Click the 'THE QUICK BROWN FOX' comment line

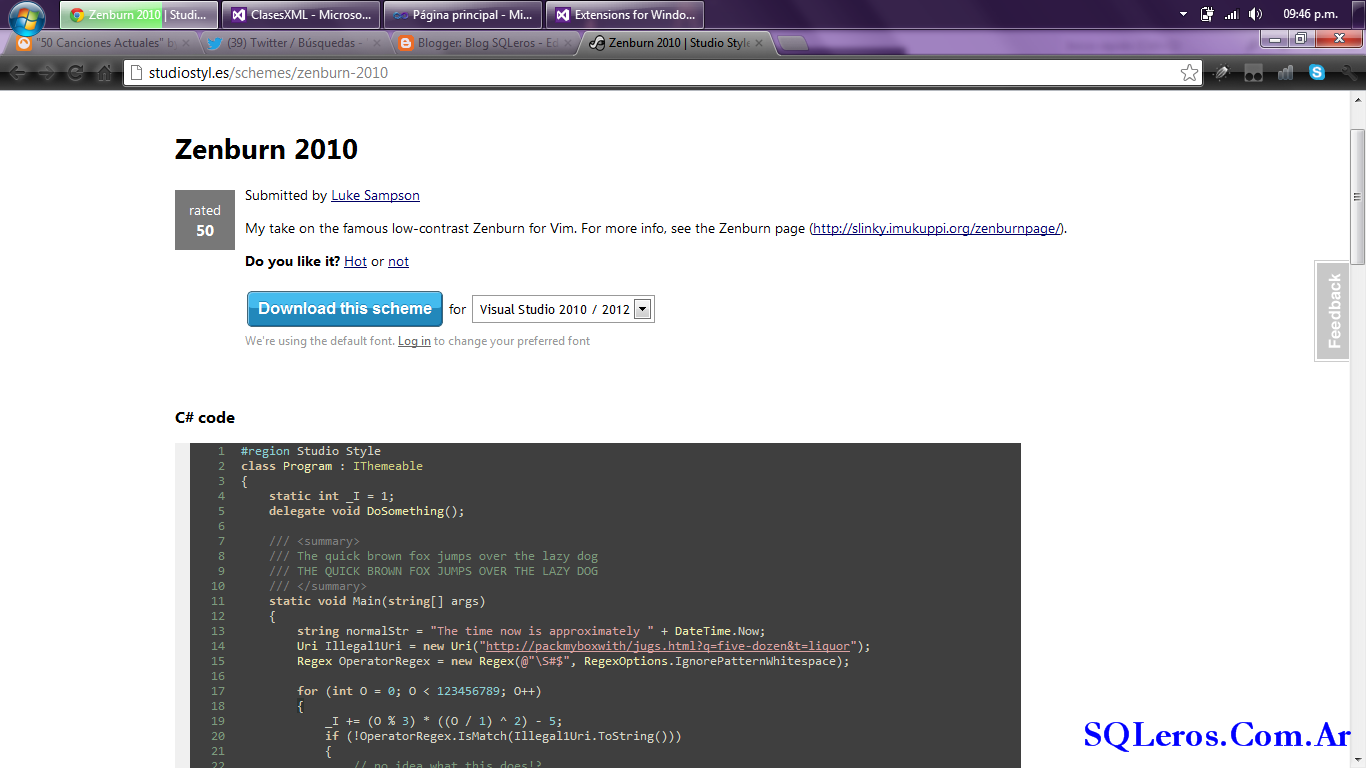[433, 571]
